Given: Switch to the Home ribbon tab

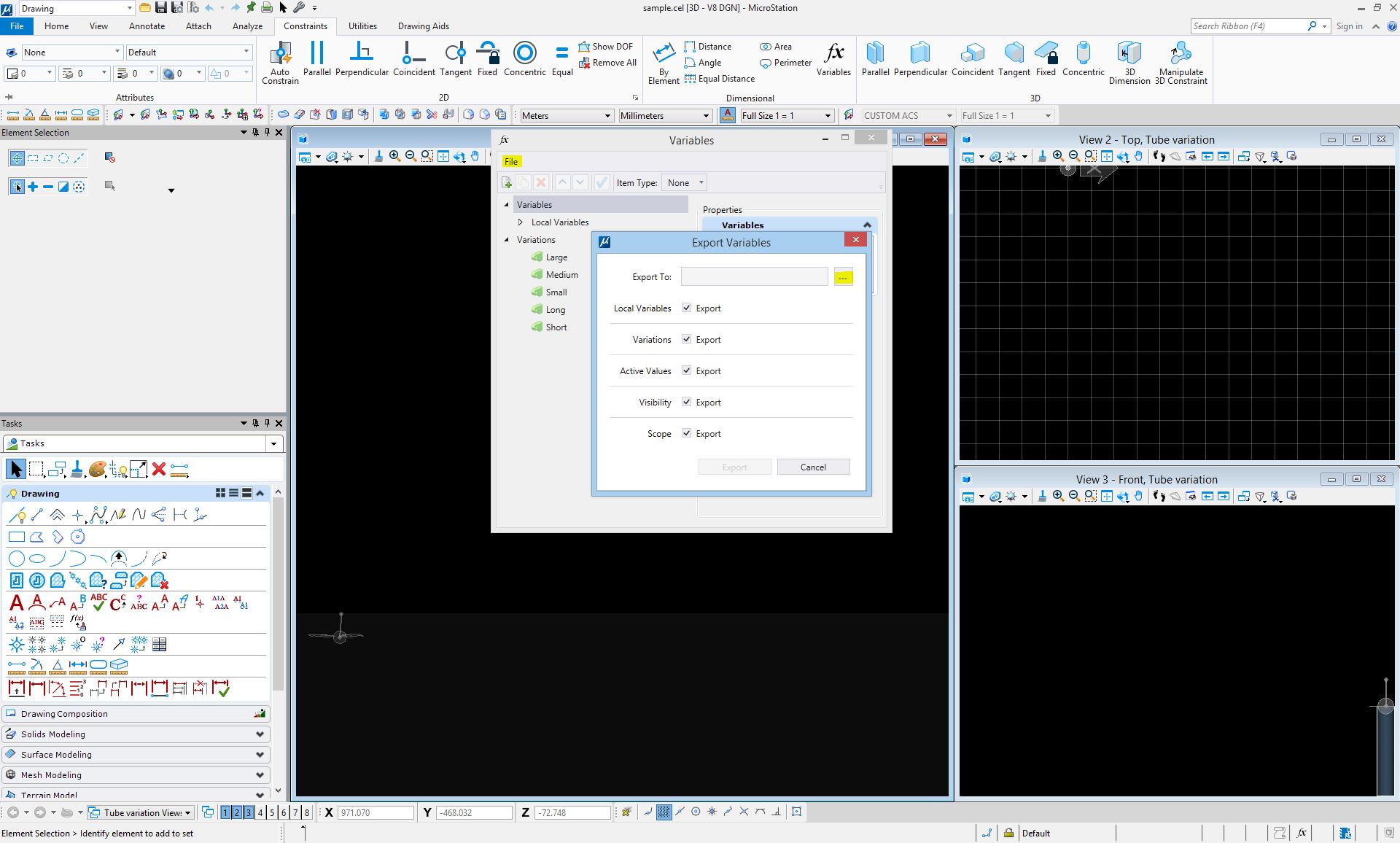Looking at the screenshot, I should [x=56, y=26].
